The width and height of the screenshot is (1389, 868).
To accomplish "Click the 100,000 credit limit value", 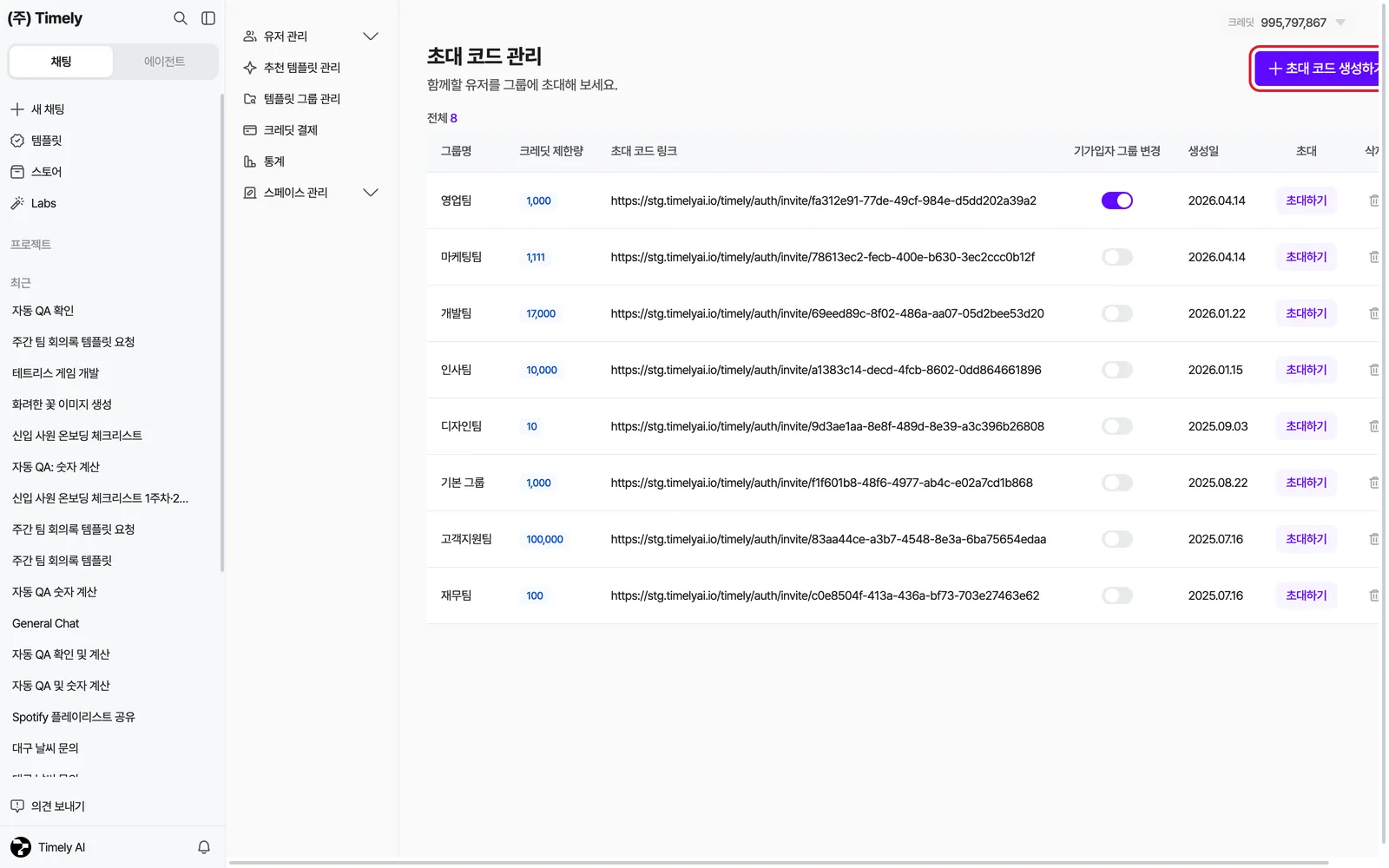I will (x=544, y=539).
